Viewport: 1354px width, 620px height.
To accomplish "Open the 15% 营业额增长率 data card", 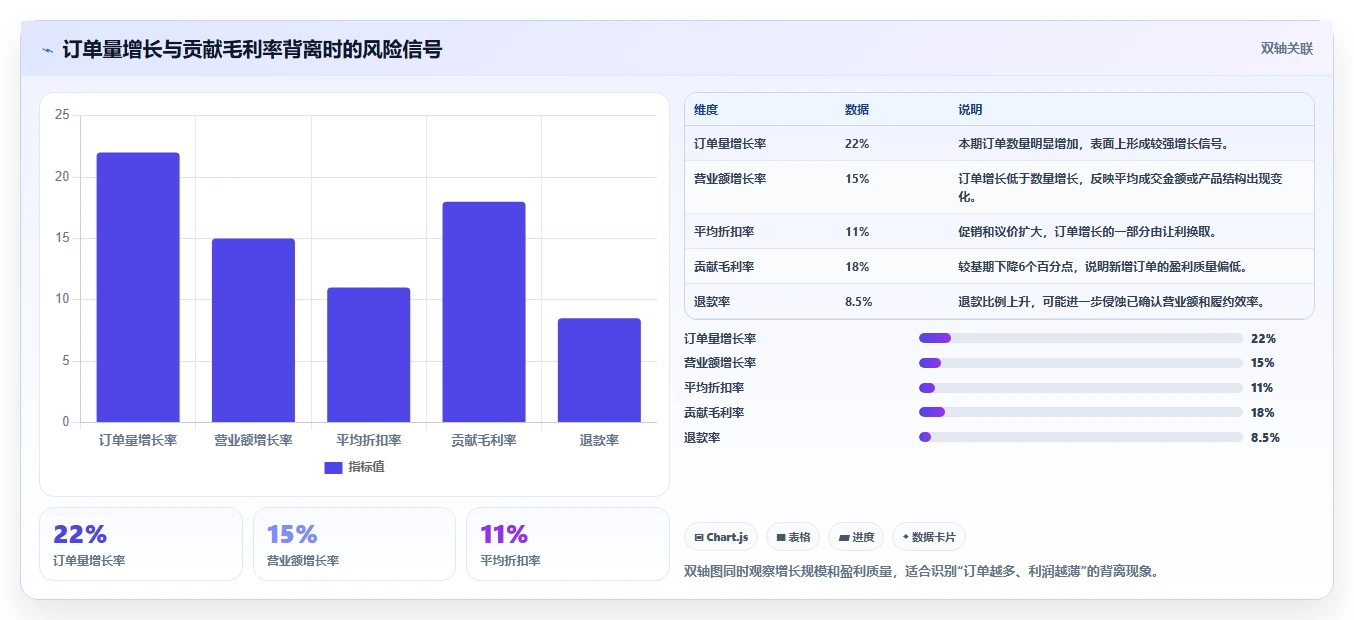I will pyautogui.click(x=354, y=544).
